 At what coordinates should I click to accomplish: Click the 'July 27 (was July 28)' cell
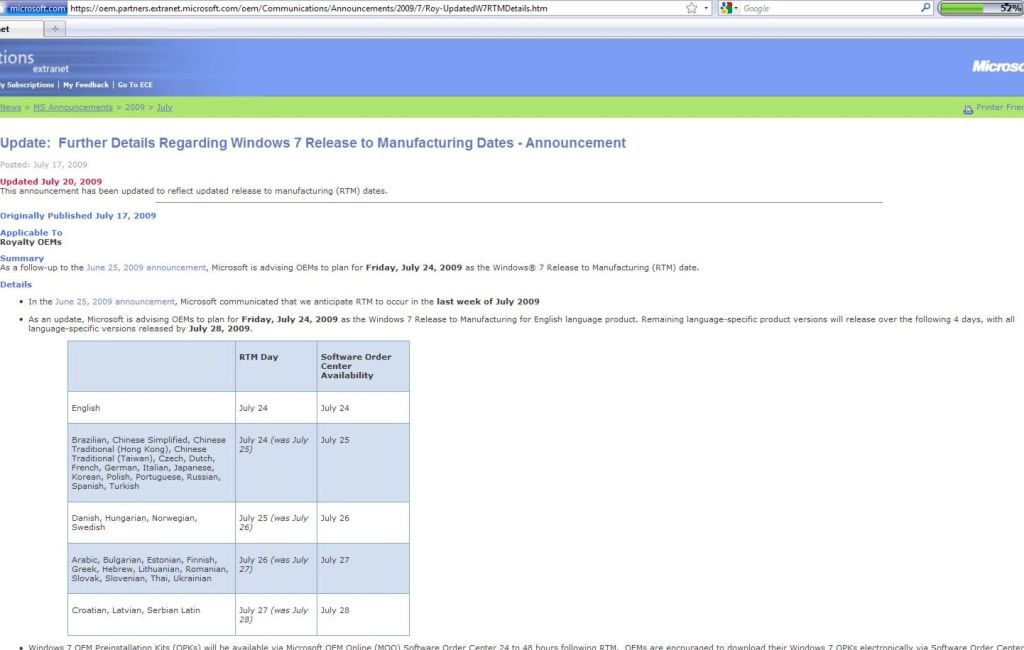[x=274, y=614]
